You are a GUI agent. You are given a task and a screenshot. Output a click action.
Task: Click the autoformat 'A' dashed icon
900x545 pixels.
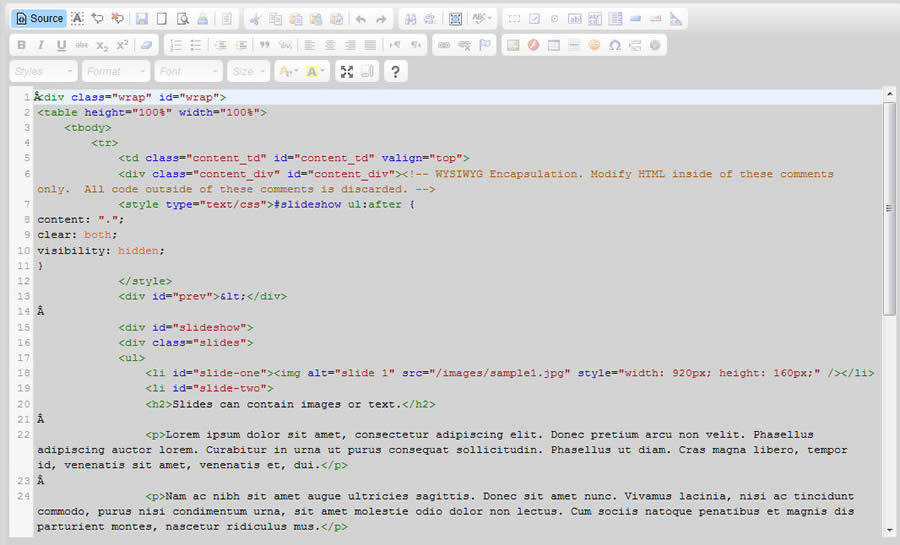coord(77,18)
